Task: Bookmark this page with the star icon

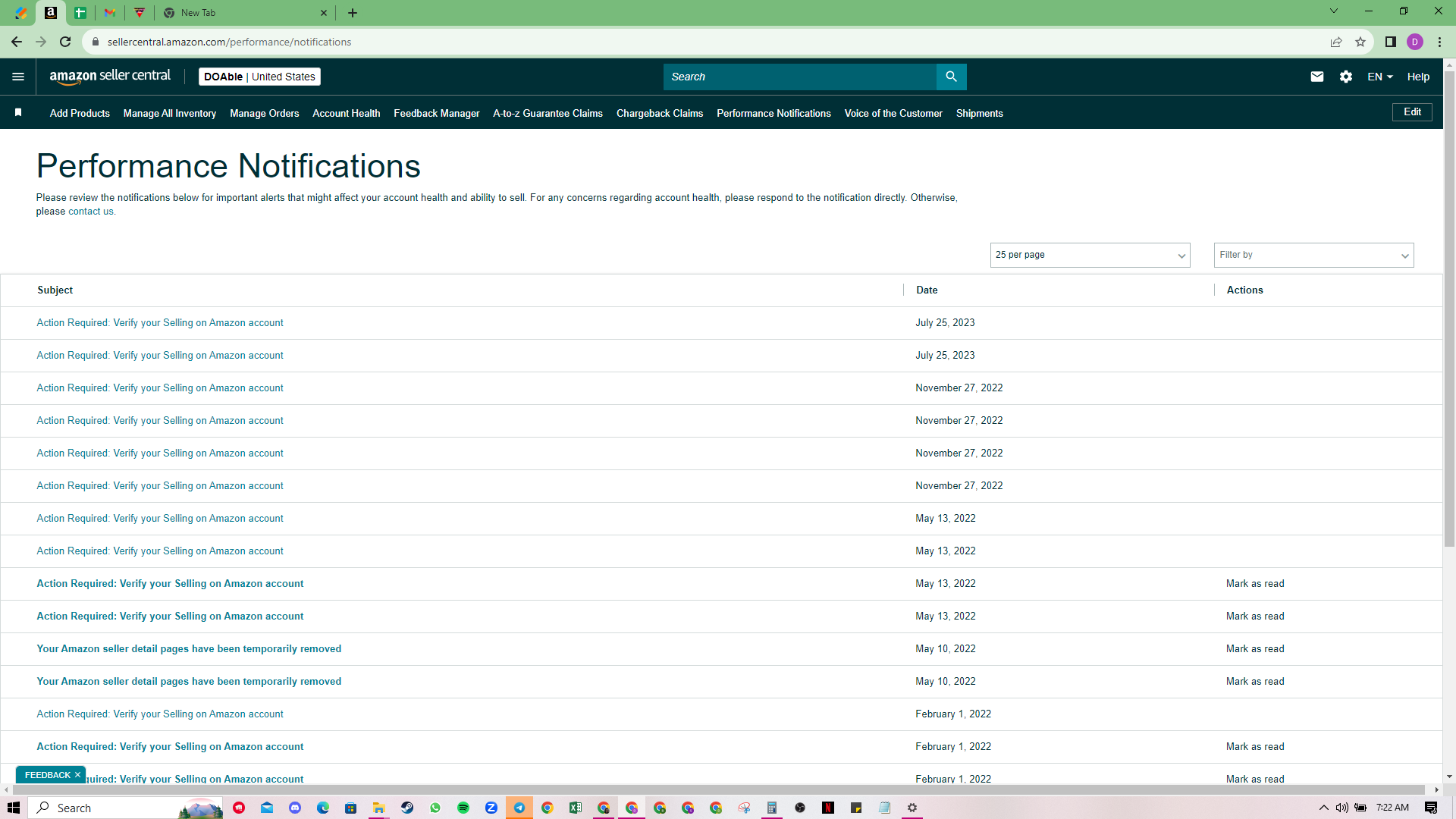Action: tap(1360, 42)
